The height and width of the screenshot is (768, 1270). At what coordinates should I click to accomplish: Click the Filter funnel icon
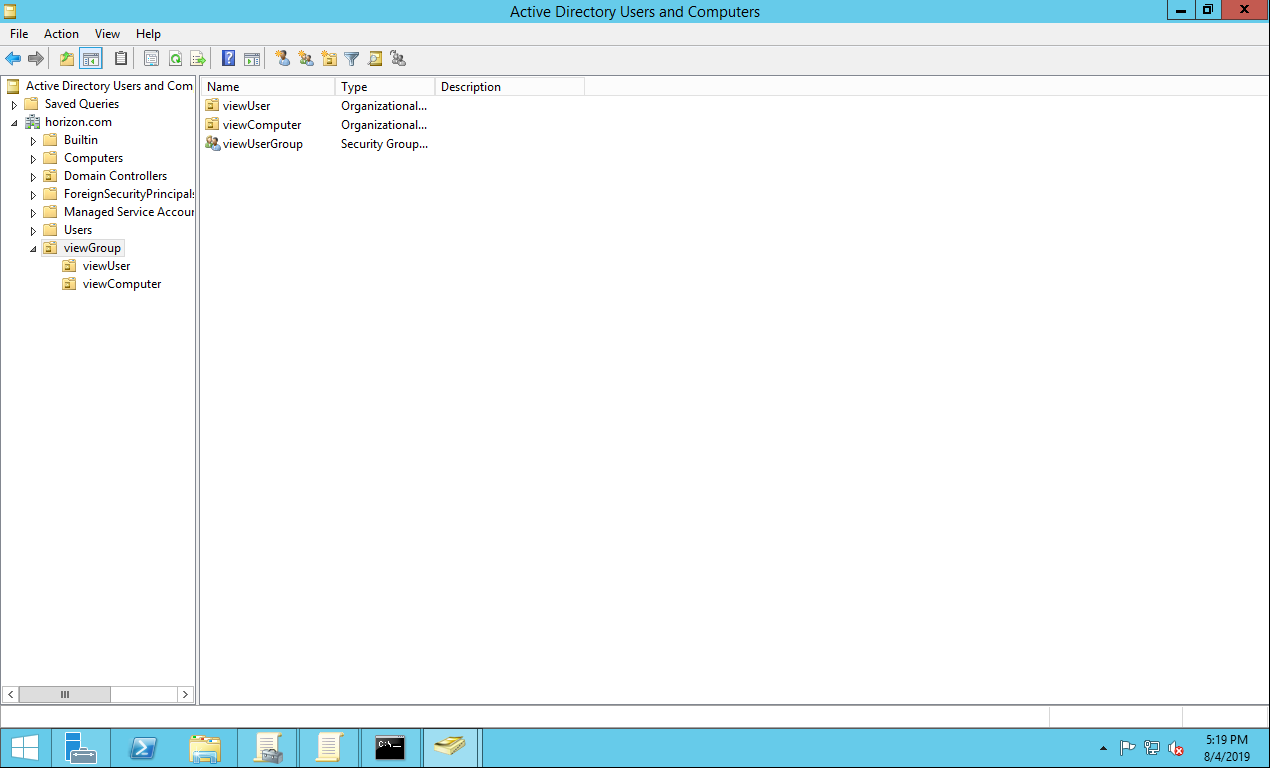[x=351, y=59]
